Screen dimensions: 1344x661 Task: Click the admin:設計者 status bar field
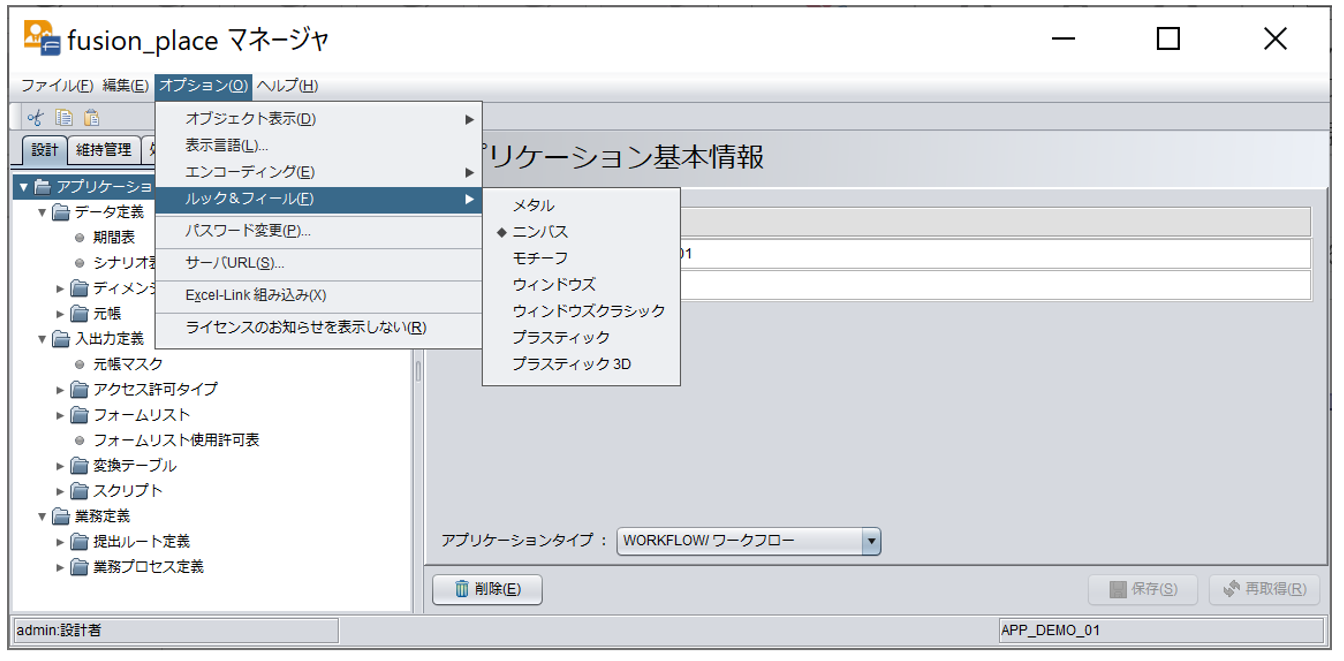point(175,631)
